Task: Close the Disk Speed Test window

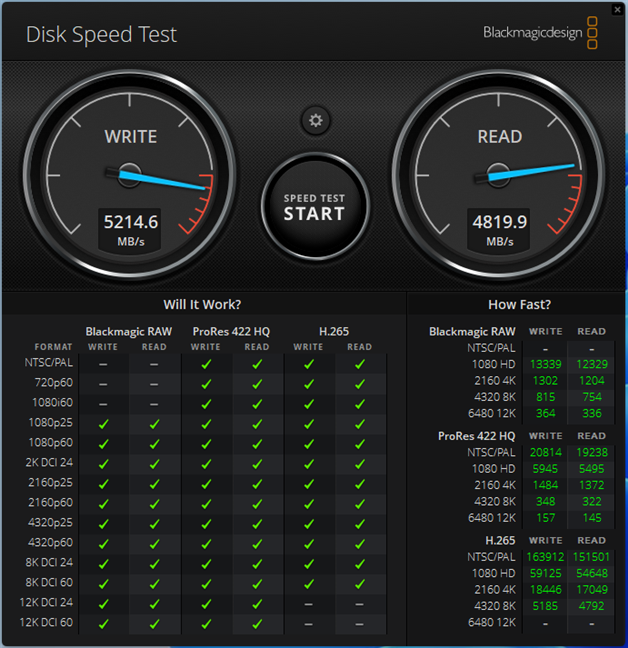Action: 617,9
